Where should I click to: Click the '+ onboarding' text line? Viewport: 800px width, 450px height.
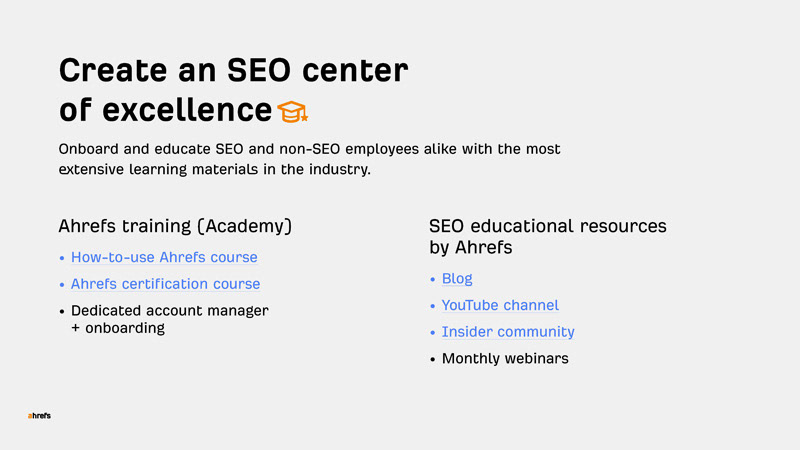pyautogui.click(x=118, y=328)
